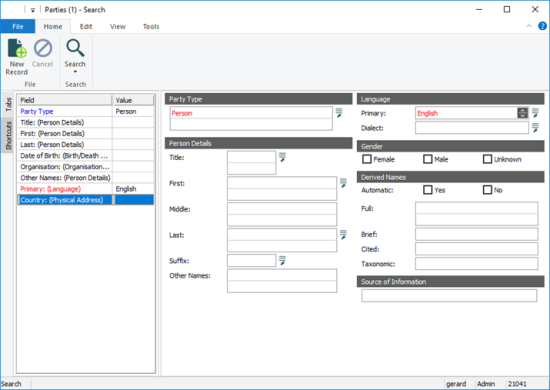Viewport: 550px width, 390px height.
Task: Click the Search magnifier icon
Action: [x=75, y=48]
